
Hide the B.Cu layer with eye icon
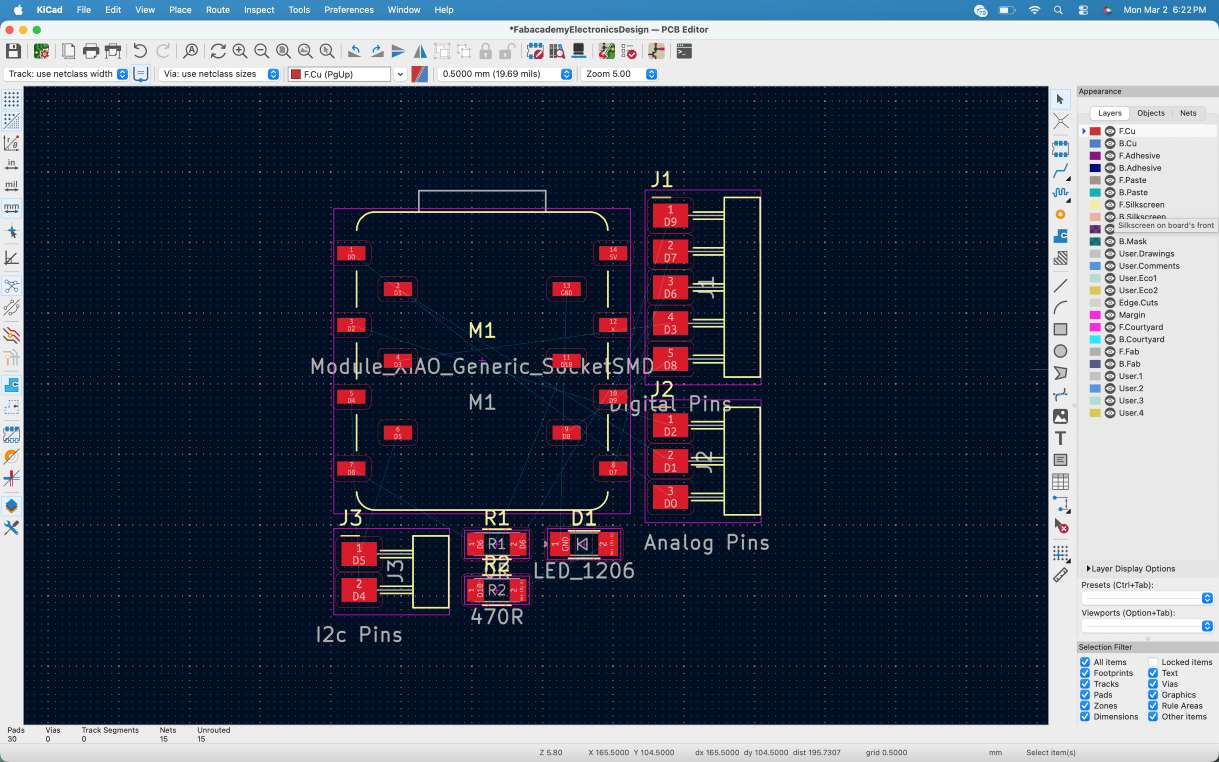tap(1110, 144)
